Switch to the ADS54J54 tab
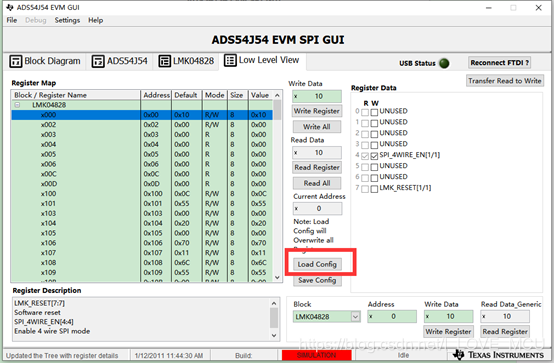This screenshot has width=554, height=363. (x=119, y=61)
